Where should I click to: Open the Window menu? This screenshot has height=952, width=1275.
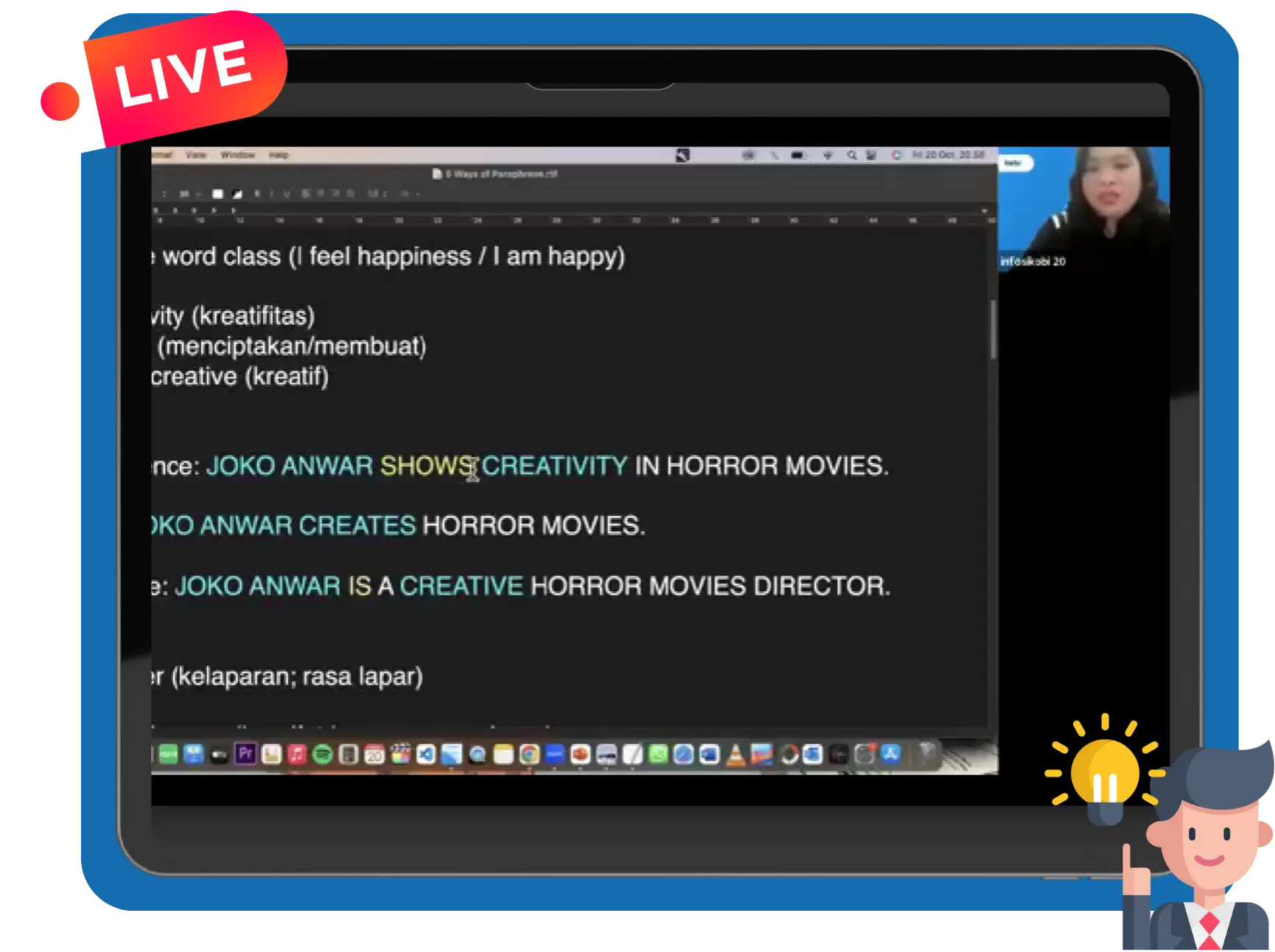[237, 155]
